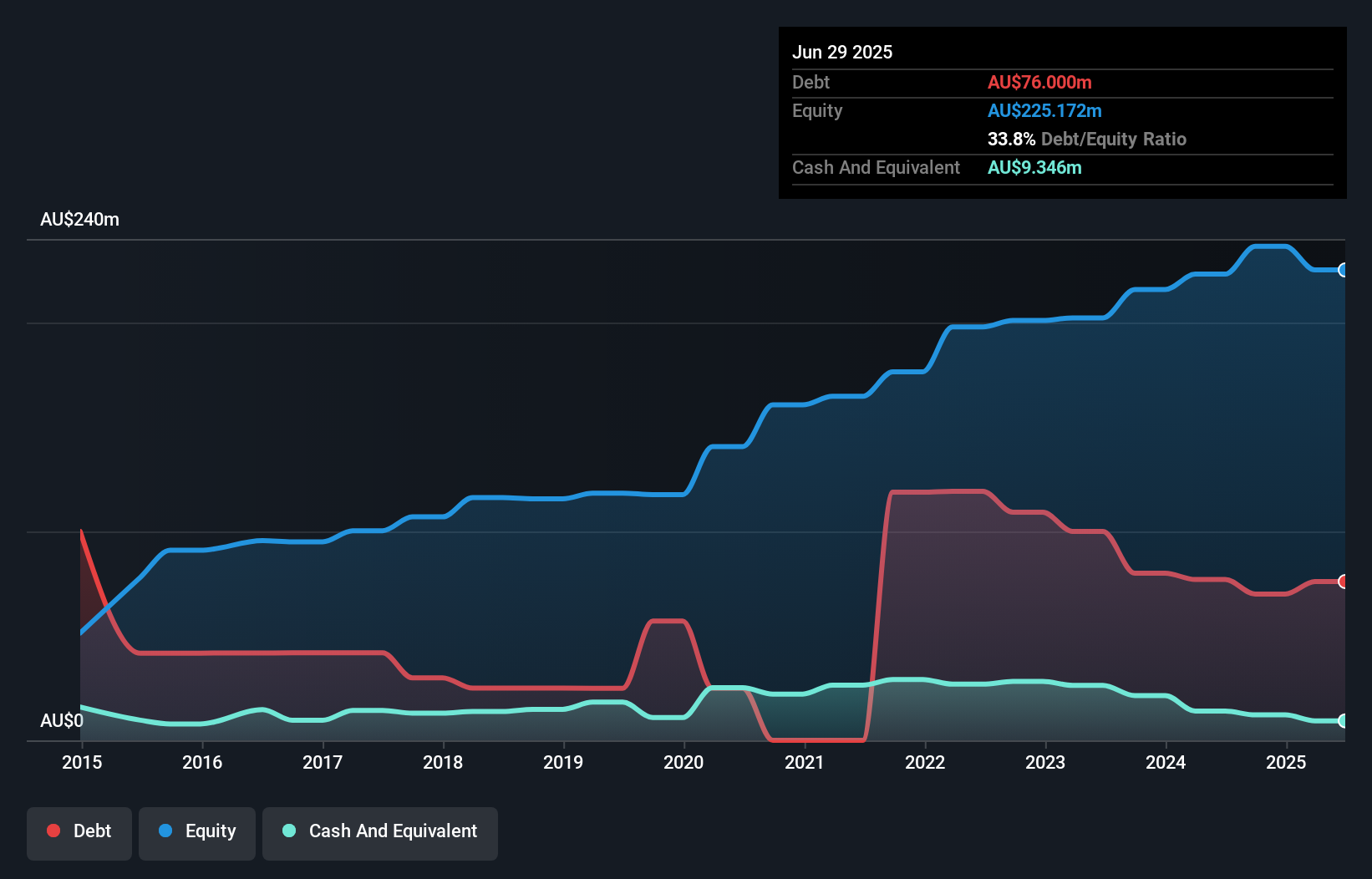Click the AU$225.172m equity value in tooltip
The width and height of the screenshot is (1372, 879).
pos(1044,110)
